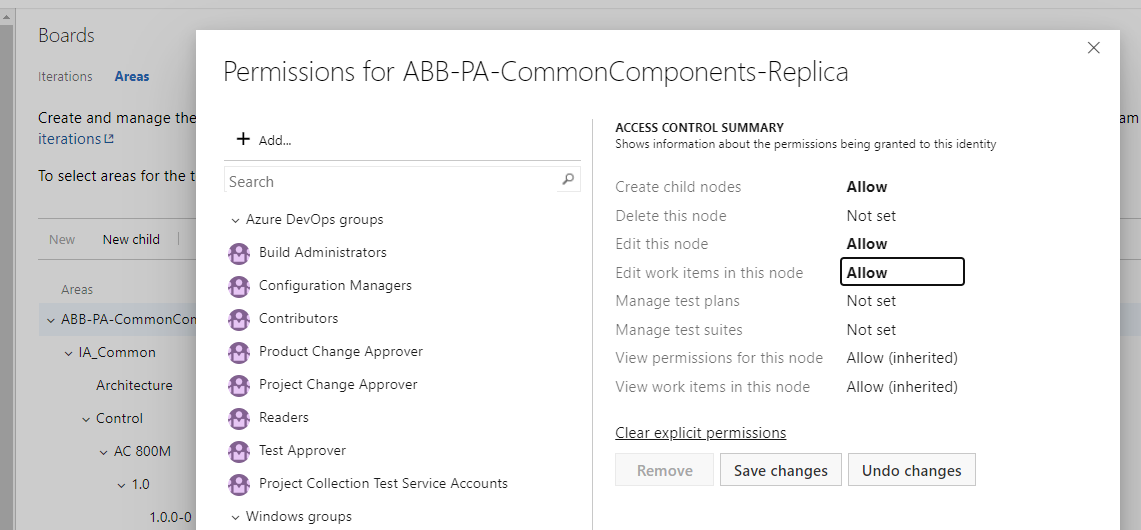The image size is (1141, 530).
Task: Open the external link icon beside iterations
Action: (109, 139)
